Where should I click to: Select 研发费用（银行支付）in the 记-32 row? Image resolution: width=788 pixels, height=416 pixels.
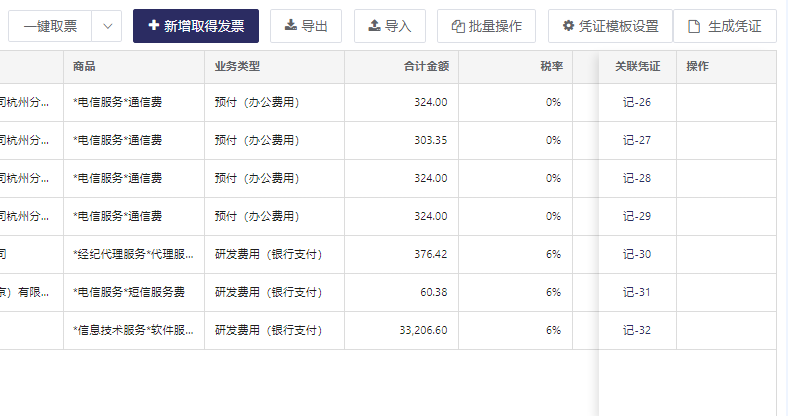(269, 331)
